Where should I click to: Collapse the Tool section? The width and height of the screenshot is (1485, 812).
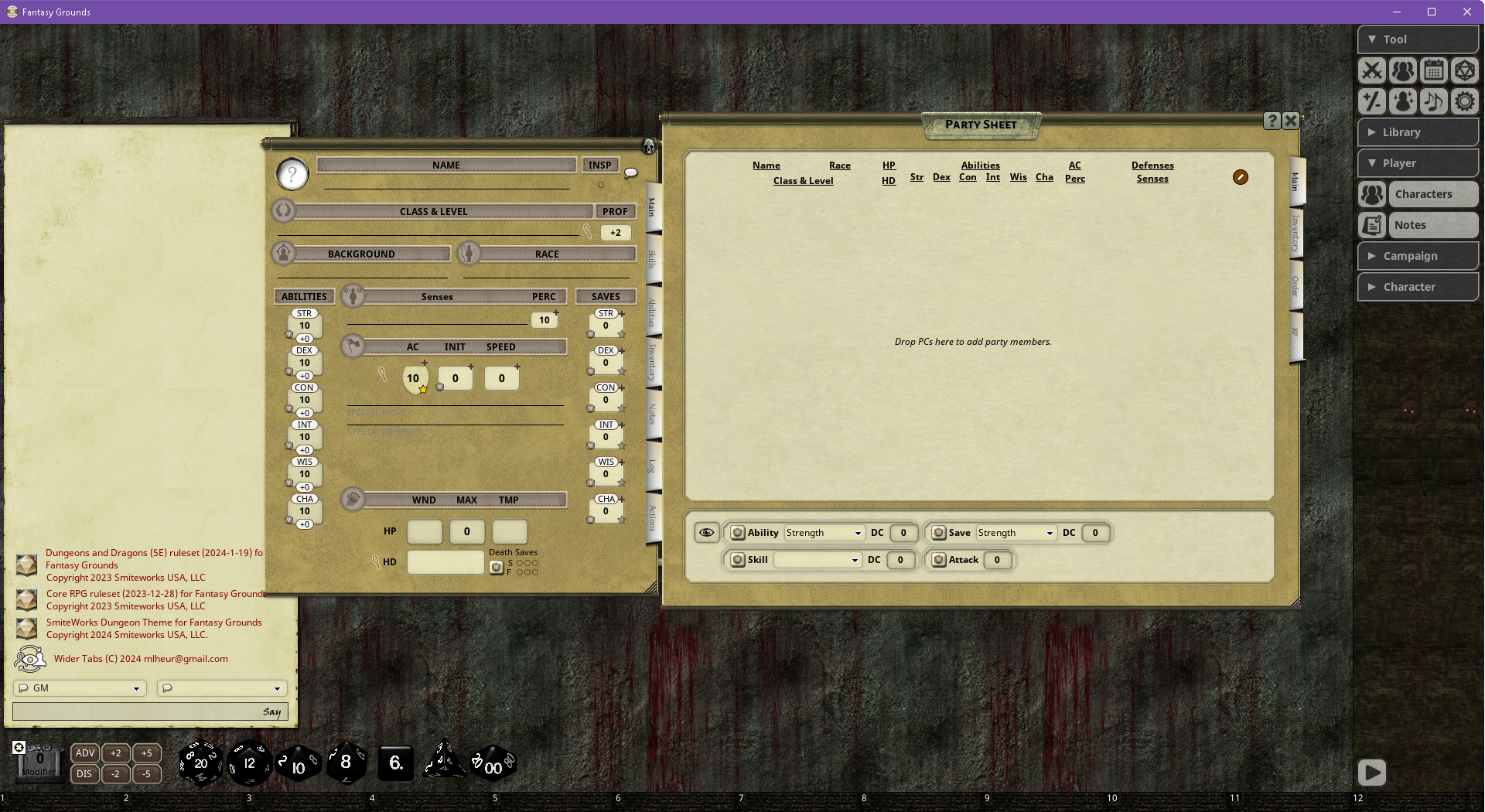pos(1418,39)
